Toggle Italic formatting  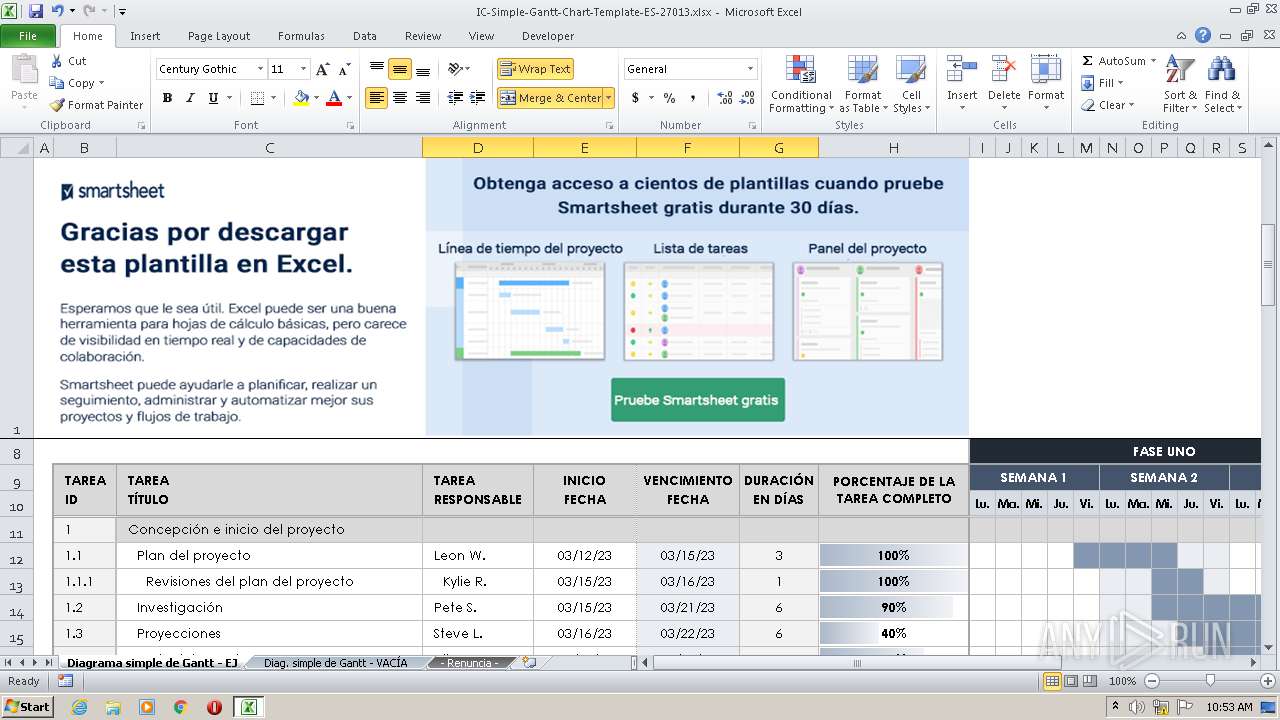(x=190, y=98)
